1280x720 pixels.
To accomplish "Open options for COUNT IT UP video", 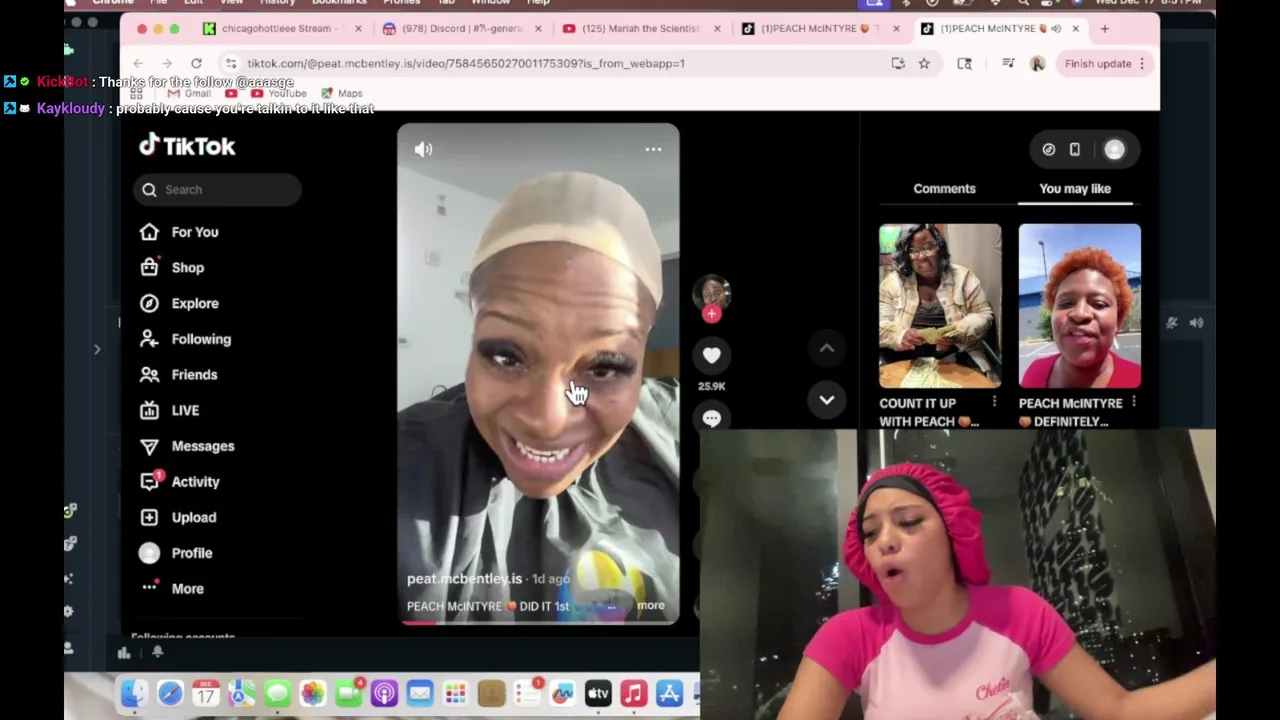I will (994, 402).
